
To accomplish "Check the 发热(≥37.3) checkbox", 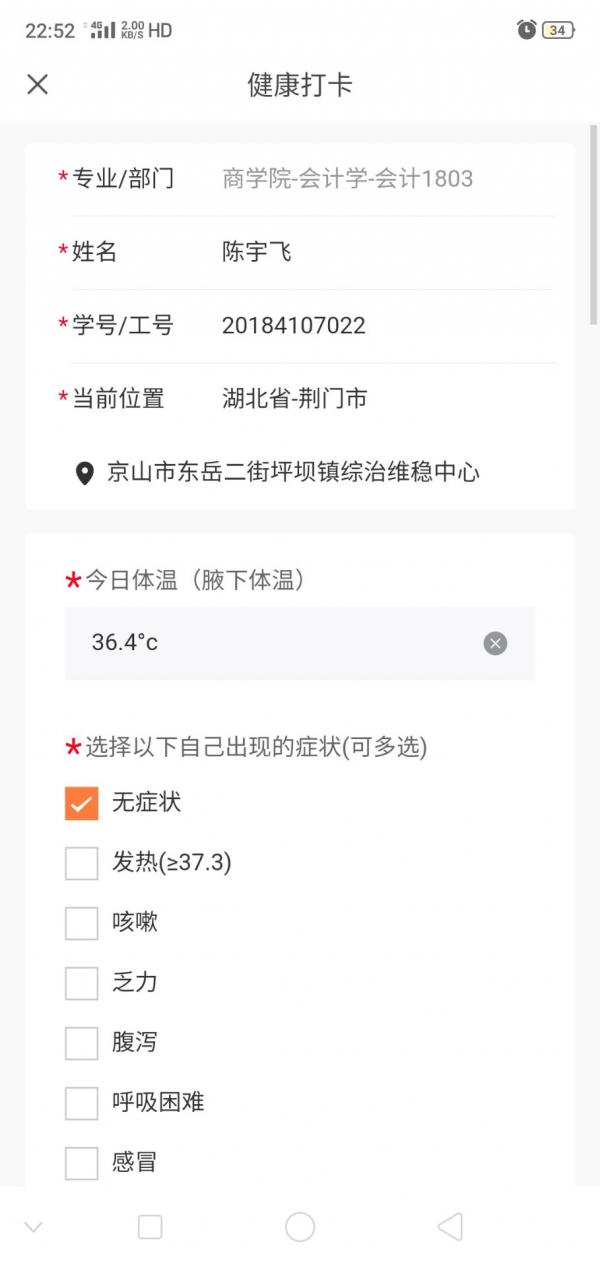I will point(82,863).
